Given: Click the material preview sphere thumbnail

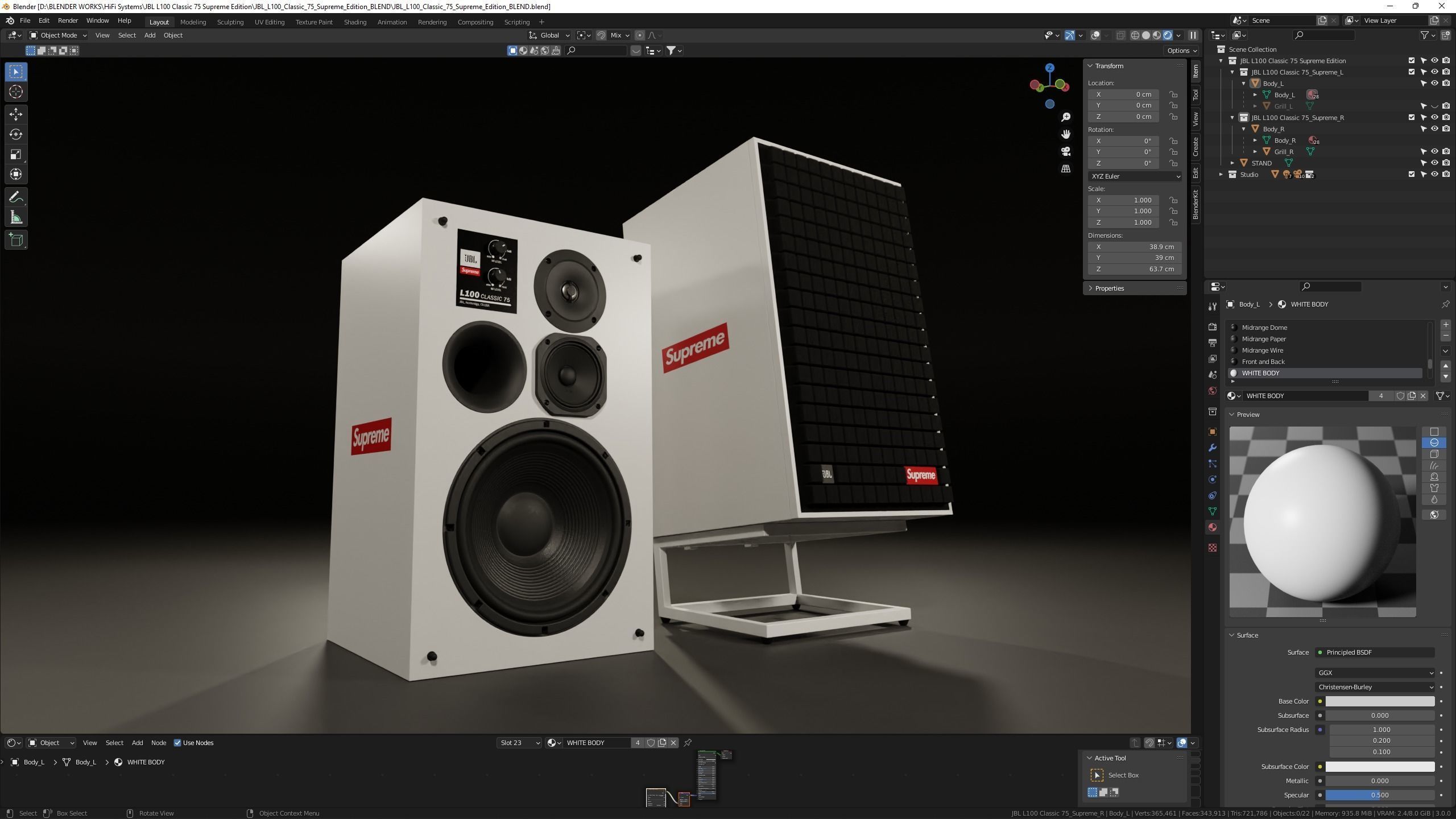Looking at the screenshot, I should 1322,522.
